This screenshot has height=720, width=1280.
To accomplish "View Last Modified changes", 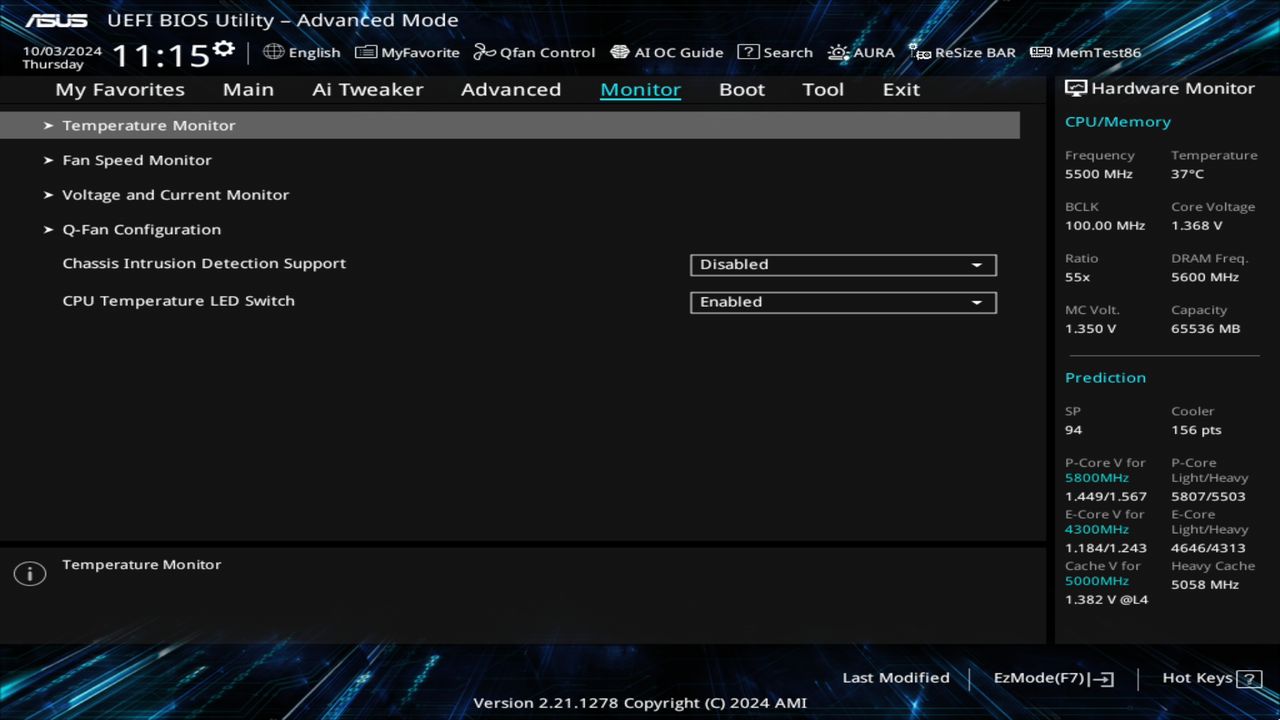I will (895, 677).
